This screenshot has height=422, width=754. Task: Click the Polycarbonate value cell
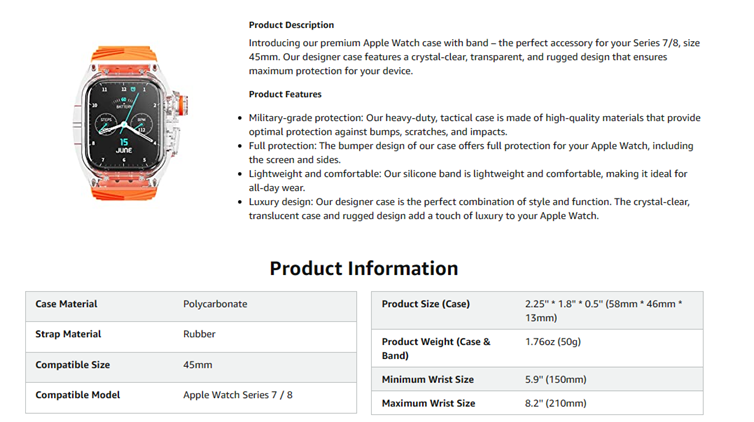(215, 304)
